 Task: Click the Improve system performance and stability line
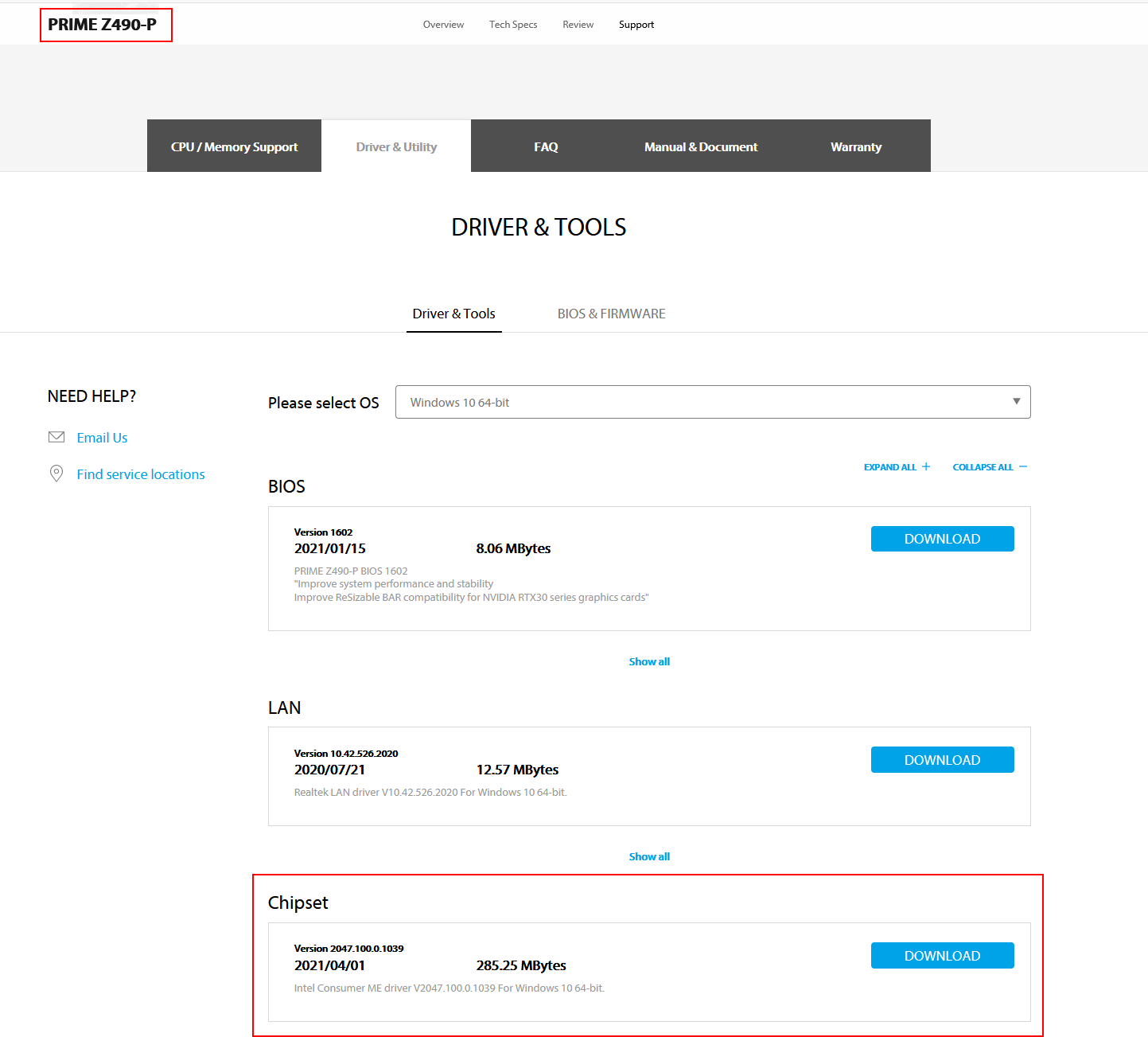pyautogui.click(x=394, y=584)
